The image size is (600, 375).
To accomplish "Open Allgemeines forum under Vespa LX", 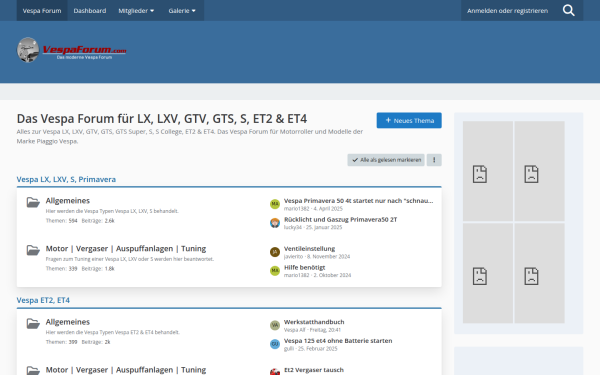I will (x=68, y=201).
